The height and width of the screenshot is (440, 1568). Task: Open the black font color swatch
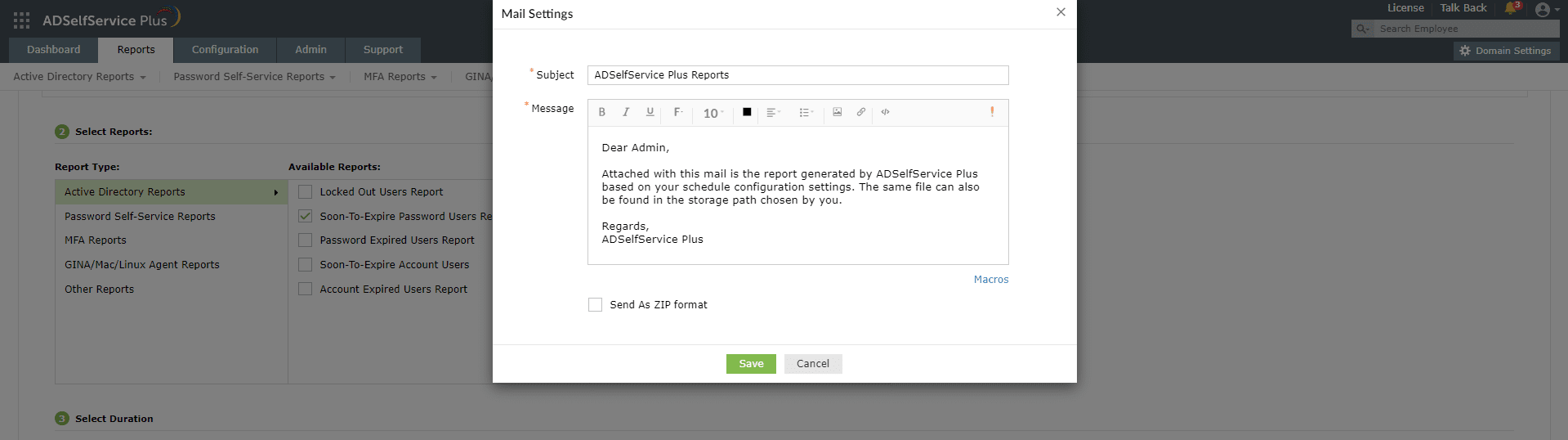(x=747, y=113)
